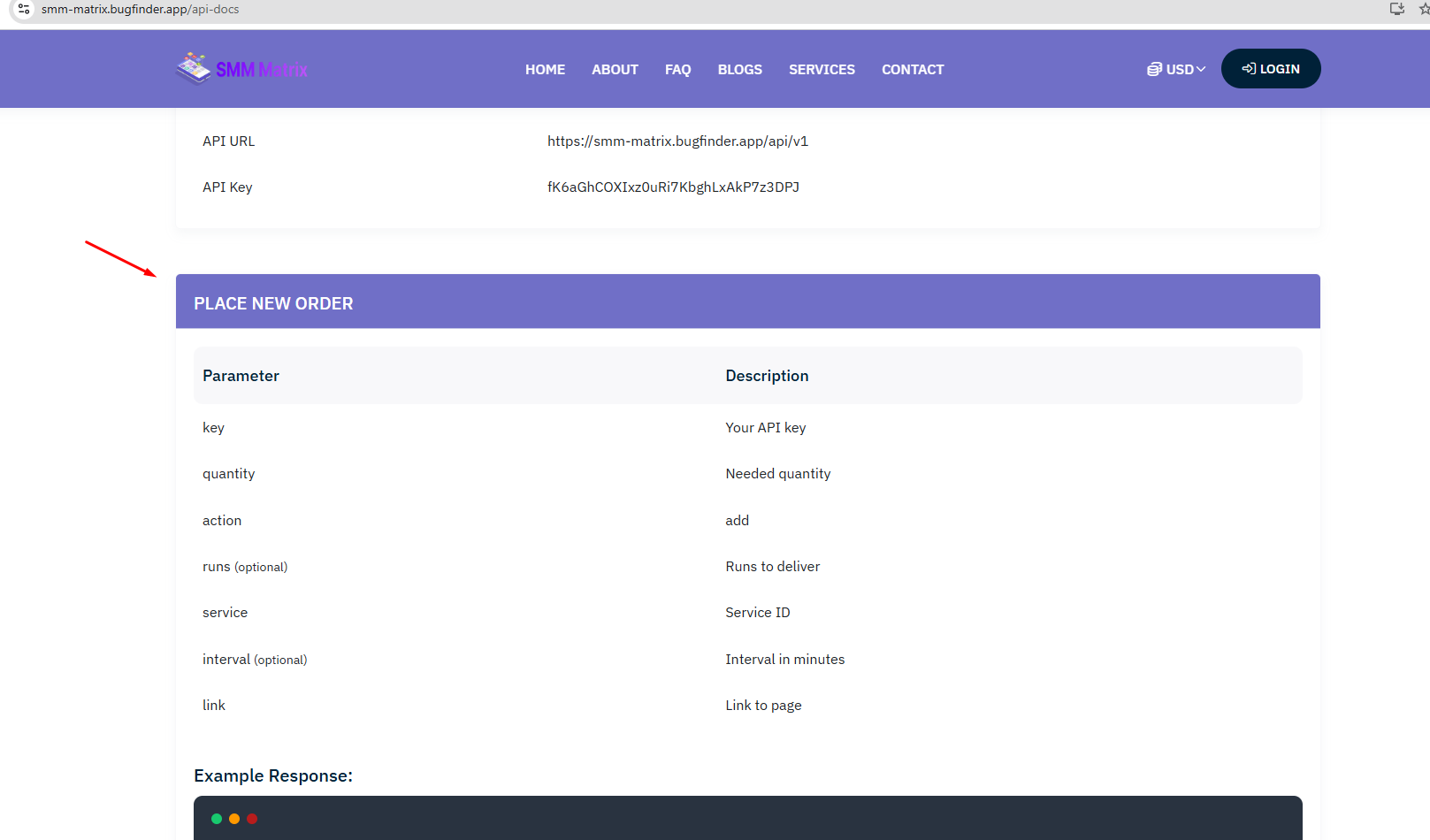Image resolution: width=1430 pixels, height=840 pixels.
Task: Select the API URL value text
Action: 677,141
